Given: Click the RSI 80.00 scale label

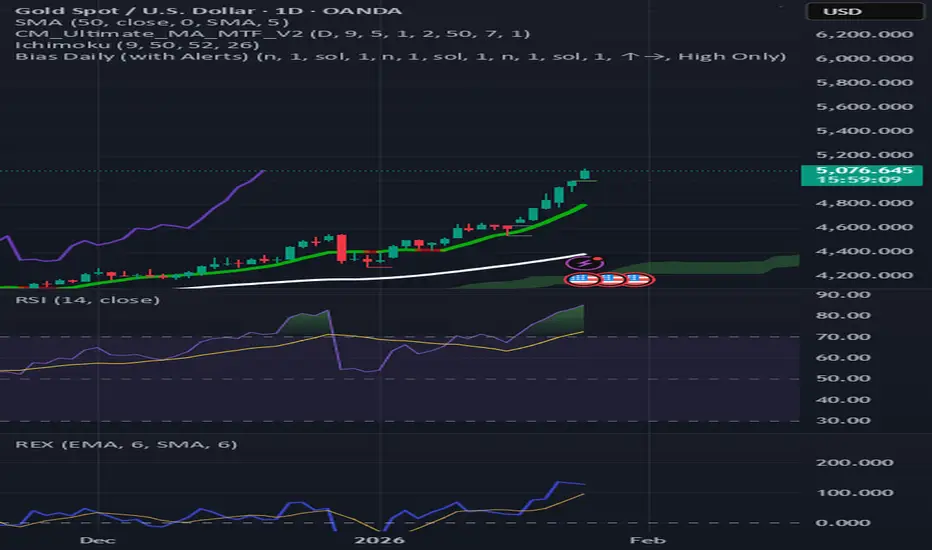Looking at the screenshot, I should click(x=843, y=316).
